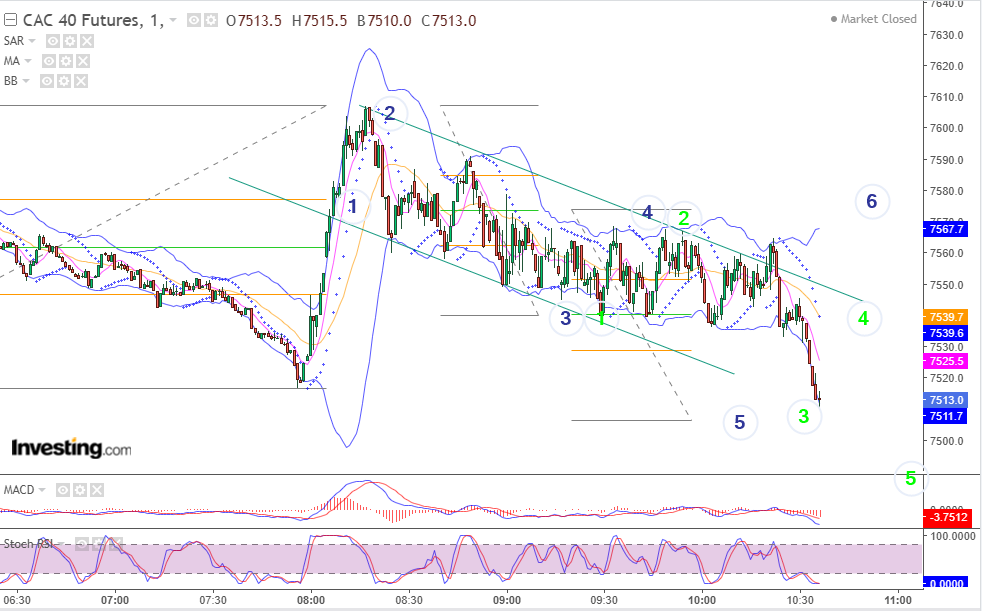Open settings for CAC 40 Futures series
The height and width of the screenshot is (611, 982).
(211, 21)
